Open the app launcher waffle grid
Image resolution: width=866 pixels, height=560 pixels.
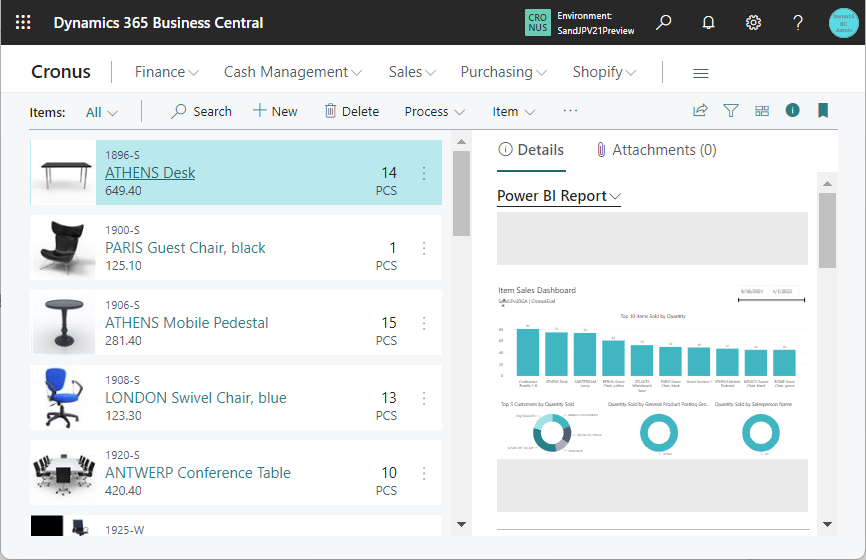pos(23,22)
